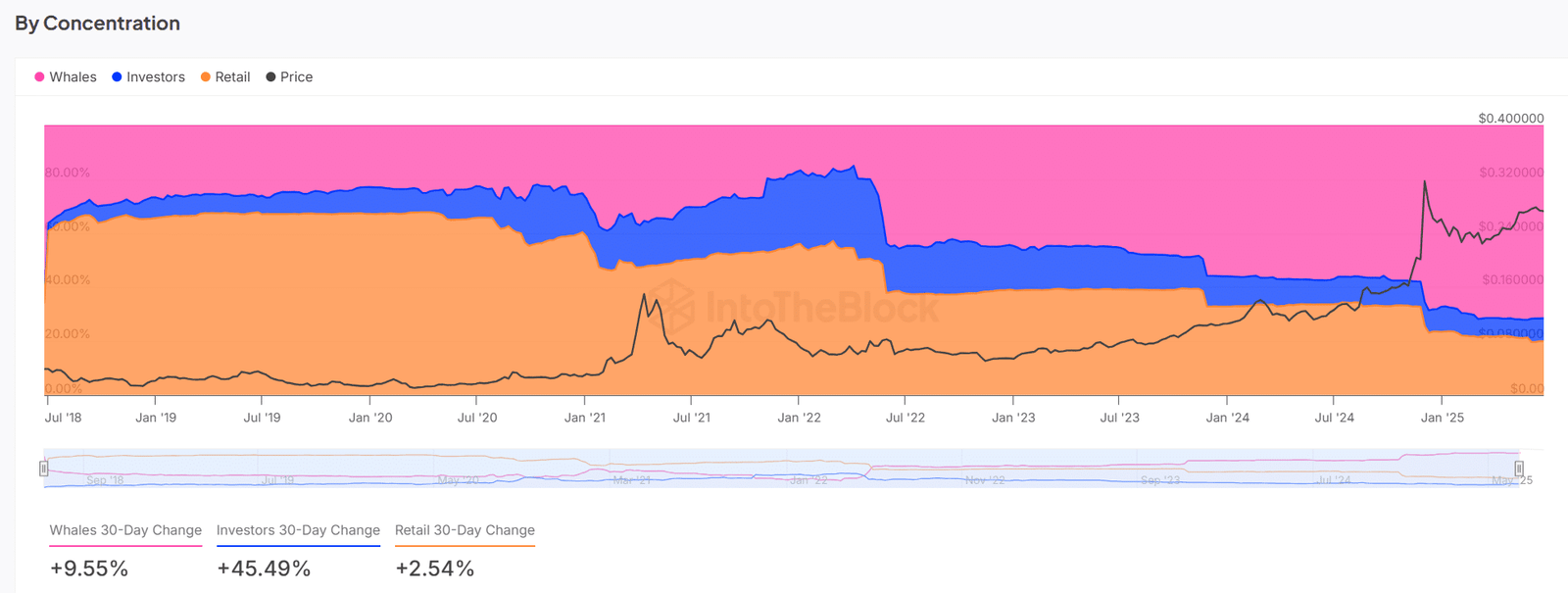Click the +9.55% whales change value
This screenshot has height=593, width=1568.
click(x=89, y=568)
